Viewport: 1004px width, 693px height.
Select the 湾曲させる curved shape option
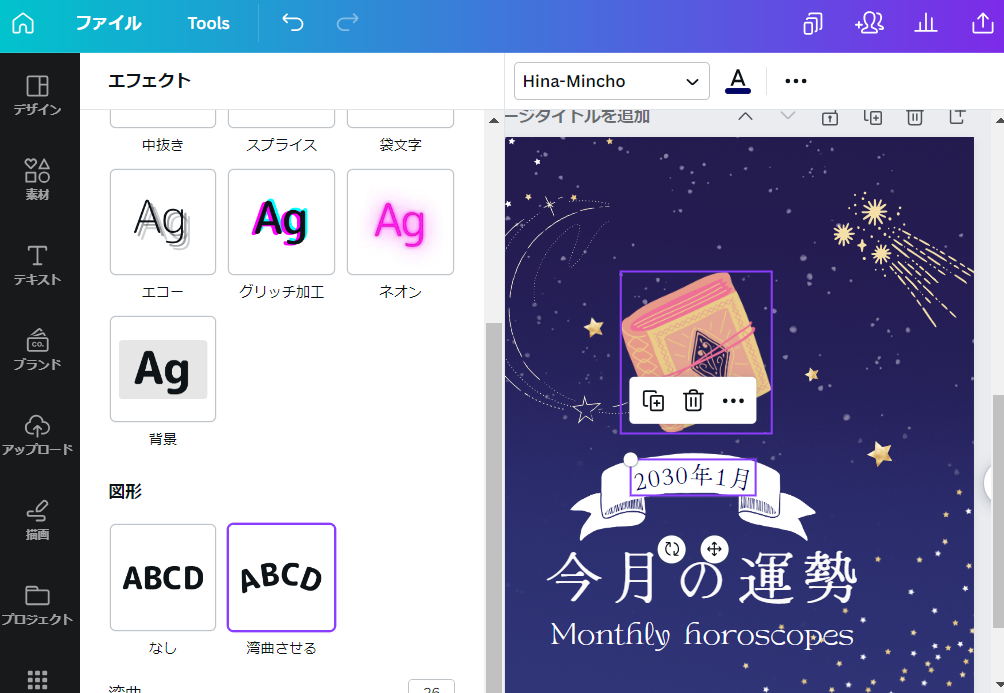tap(281, 577)
